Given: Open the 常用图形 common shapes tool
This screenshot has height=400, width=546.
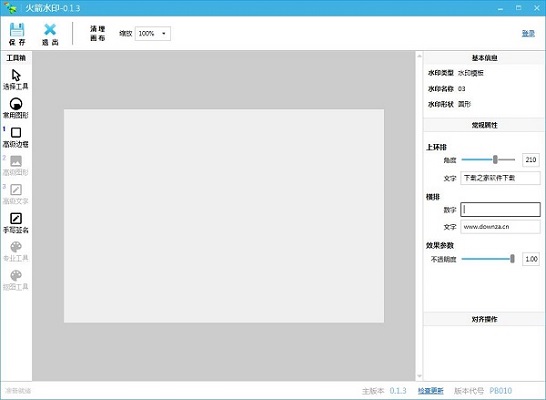Looking at the screenshot, I should 16,104.
